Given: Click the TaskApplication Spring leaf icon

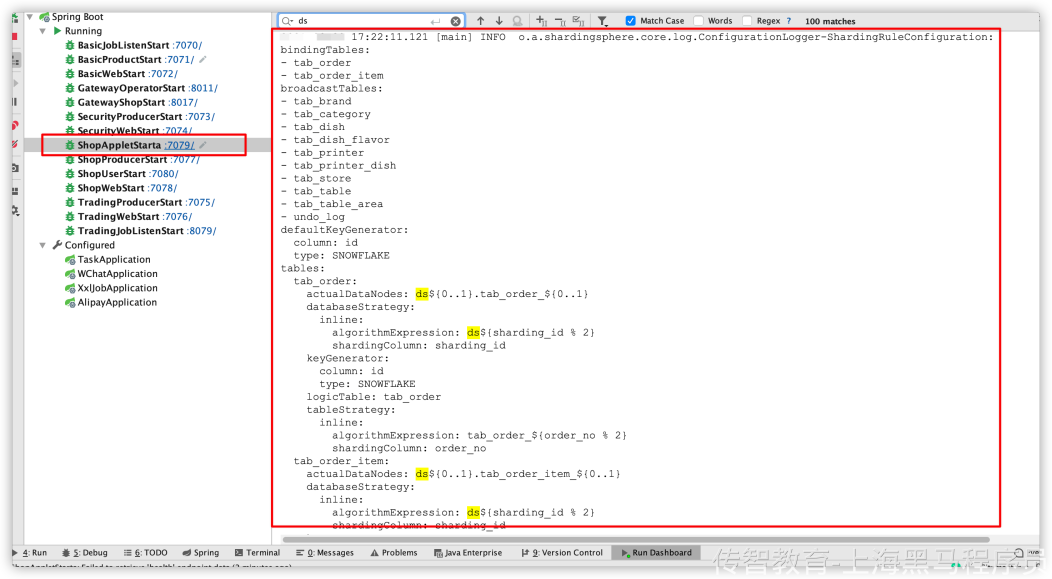Looking at the screenshot, I should 70,260.
